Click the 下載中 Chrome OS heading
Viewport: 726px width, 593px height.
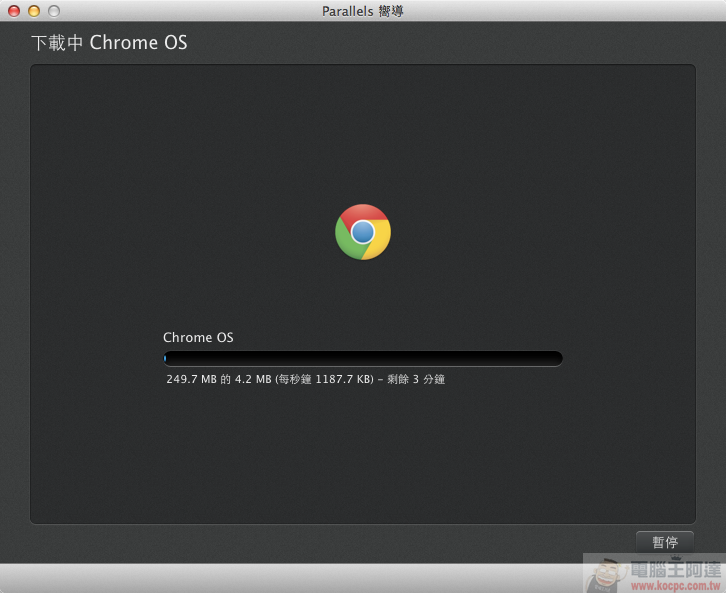coord(109,43)
